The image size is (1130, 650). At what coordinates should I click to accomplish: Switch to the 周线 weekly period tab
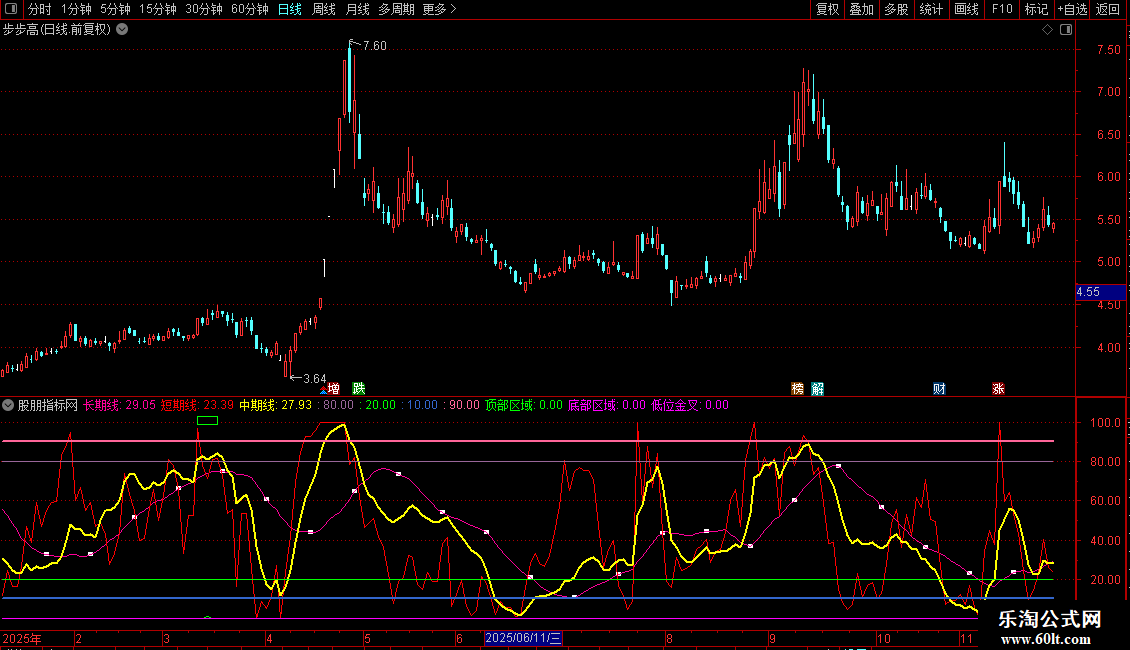(x=324, y=9)
